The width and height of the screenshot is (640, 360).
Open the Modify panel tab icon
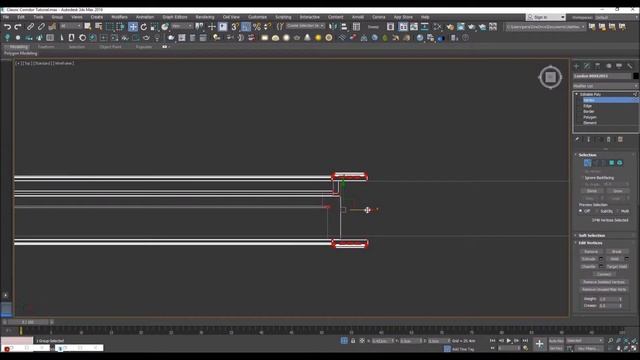click(x=587, y=66)
